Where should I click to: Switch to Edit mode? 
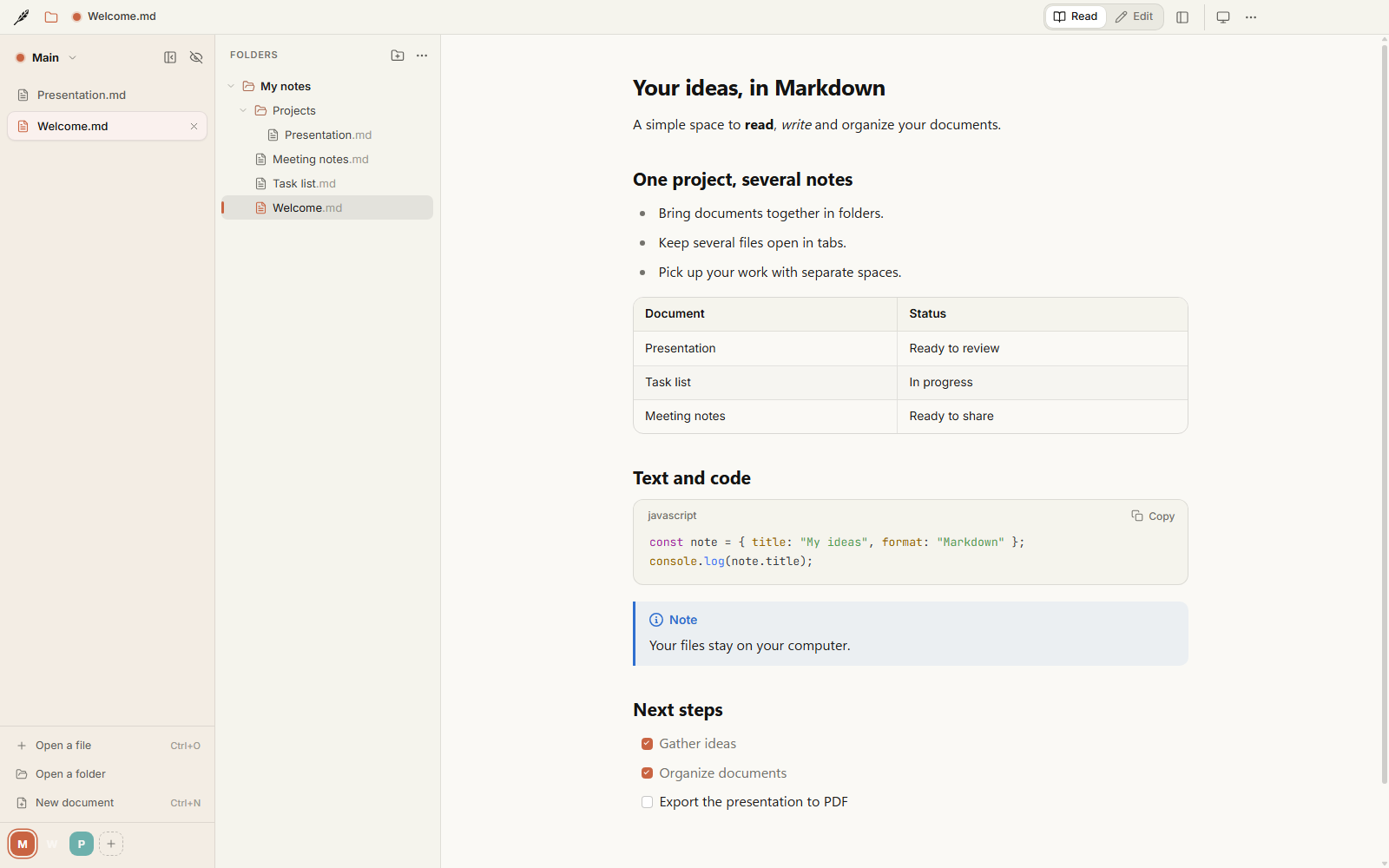pyautogui.click(x=1135, y=16)
